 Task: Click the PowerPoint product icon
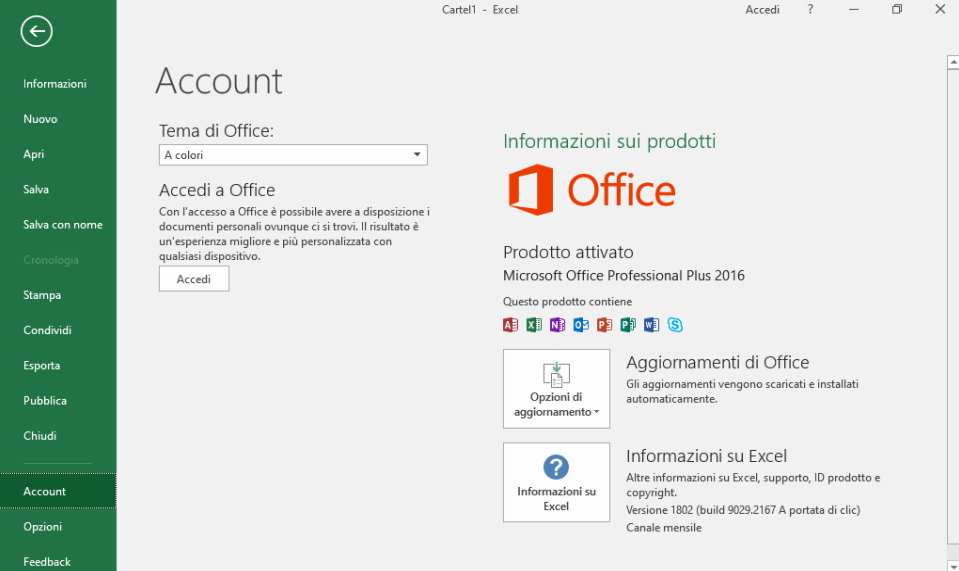[x=604, y=325]
